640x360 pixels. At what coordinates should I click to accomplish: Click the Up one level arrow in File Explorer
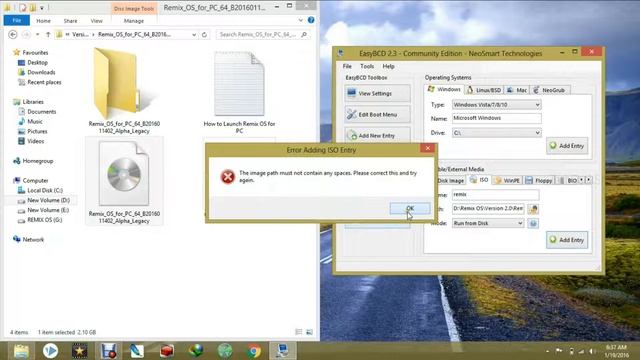click(x=48, y=35)
